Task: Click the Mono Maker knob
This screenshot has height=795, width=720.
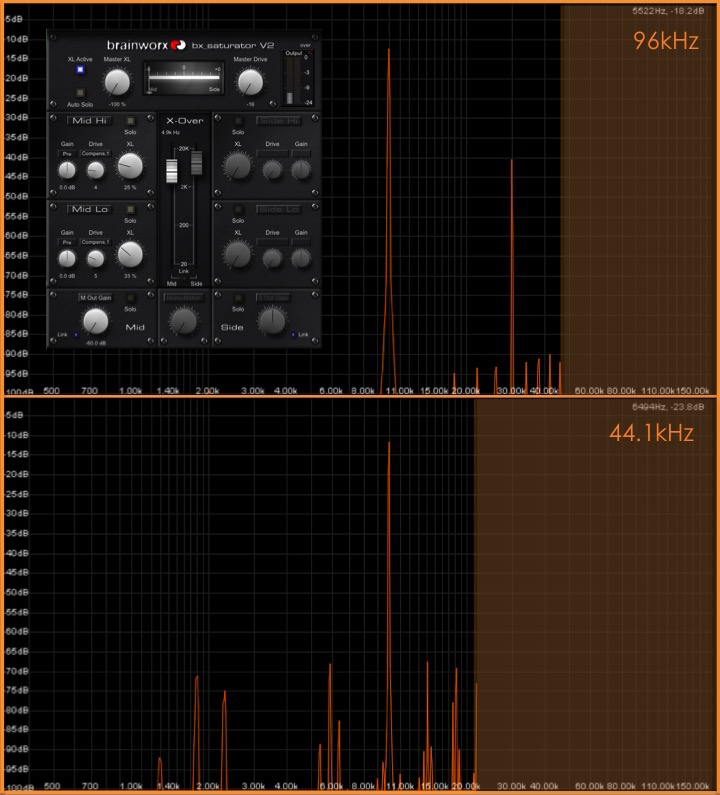Action: click(x=184, y=321)
